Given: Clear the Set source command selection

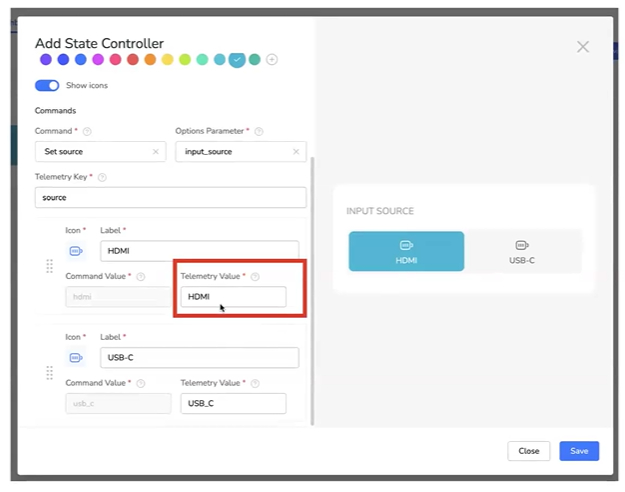Looking at the screenshot, I should [x=155, y=152].
